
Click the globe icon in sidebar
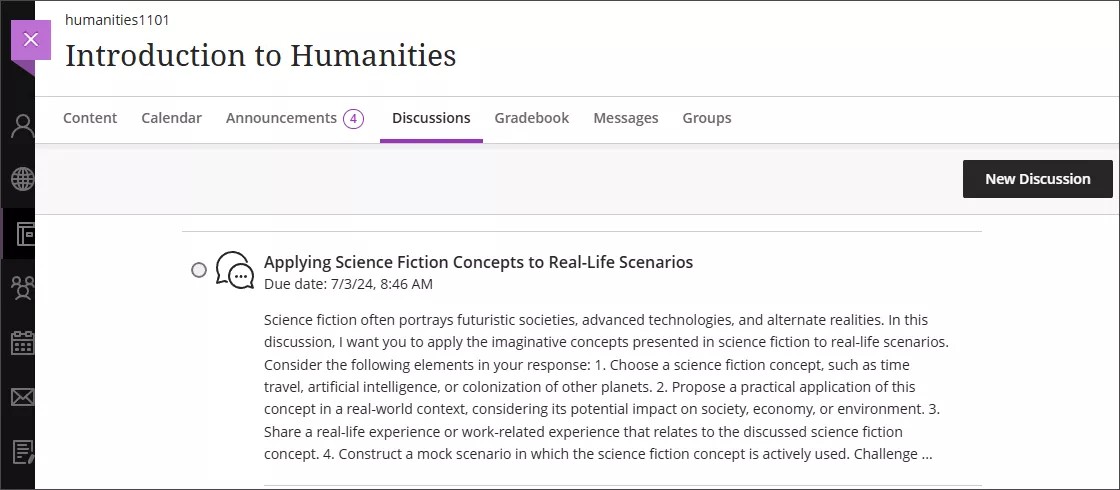[22, 180]
